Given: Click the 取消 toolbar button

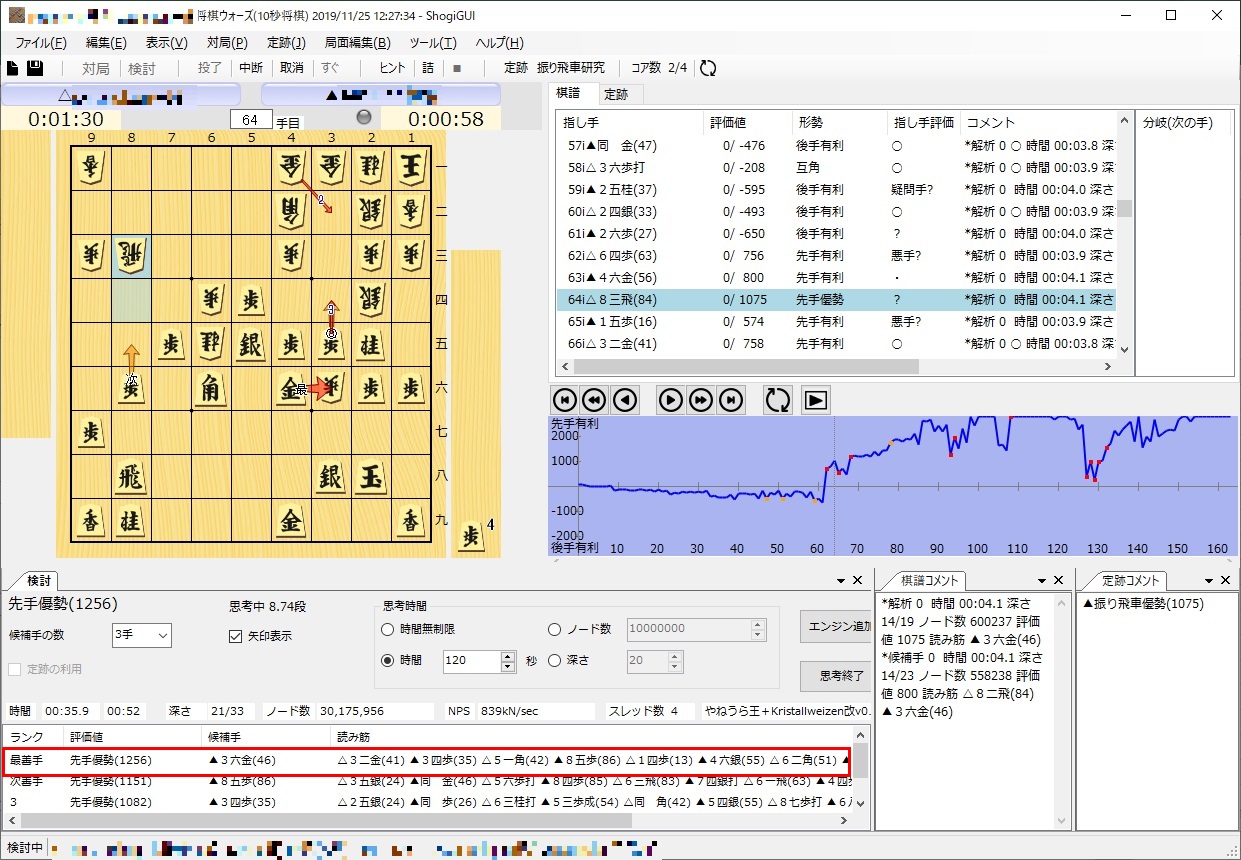Looking at the screenshot, I should (x=291, y=68).
